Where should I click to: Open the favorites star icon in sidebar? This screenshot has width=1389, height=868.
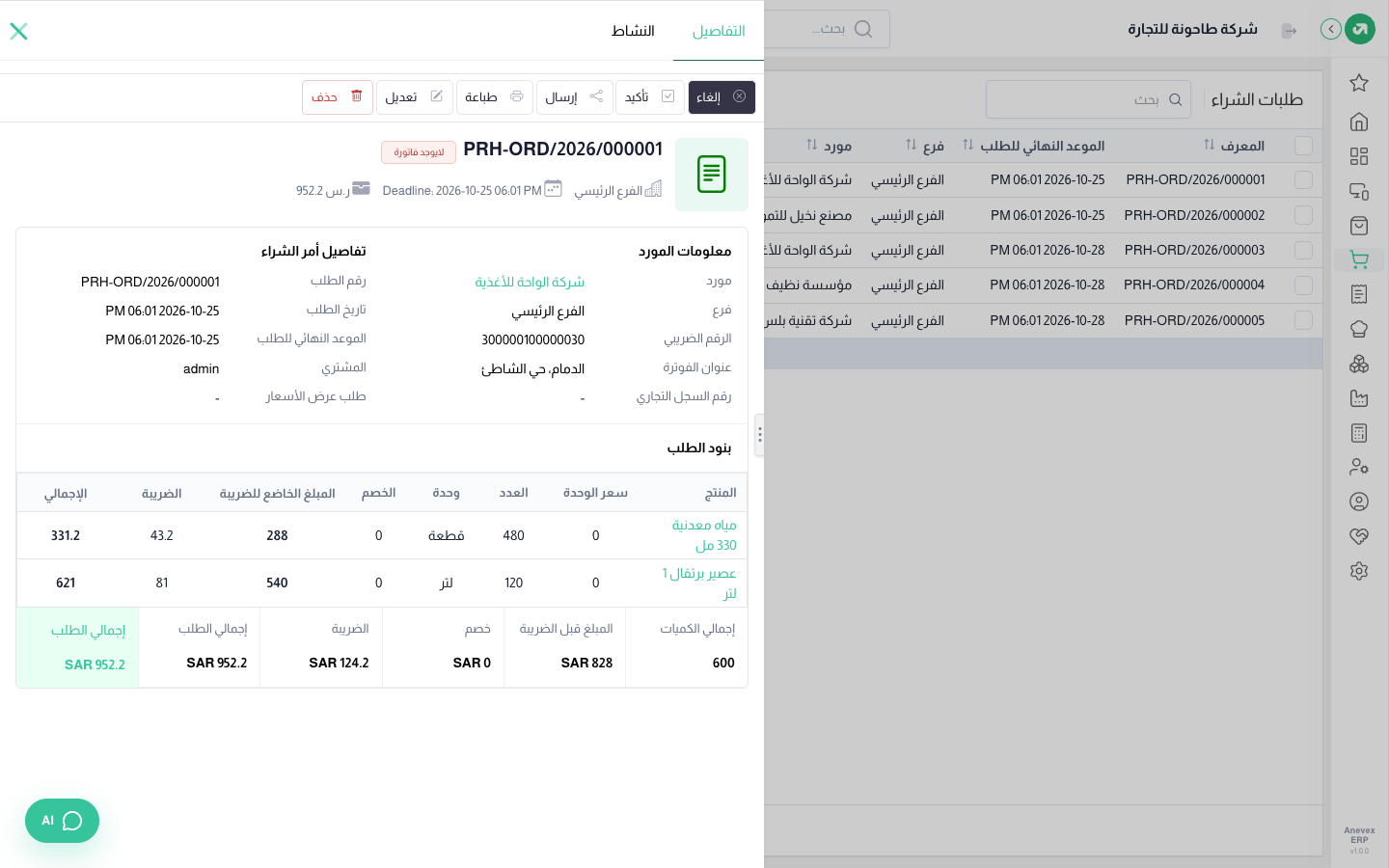1359,83
